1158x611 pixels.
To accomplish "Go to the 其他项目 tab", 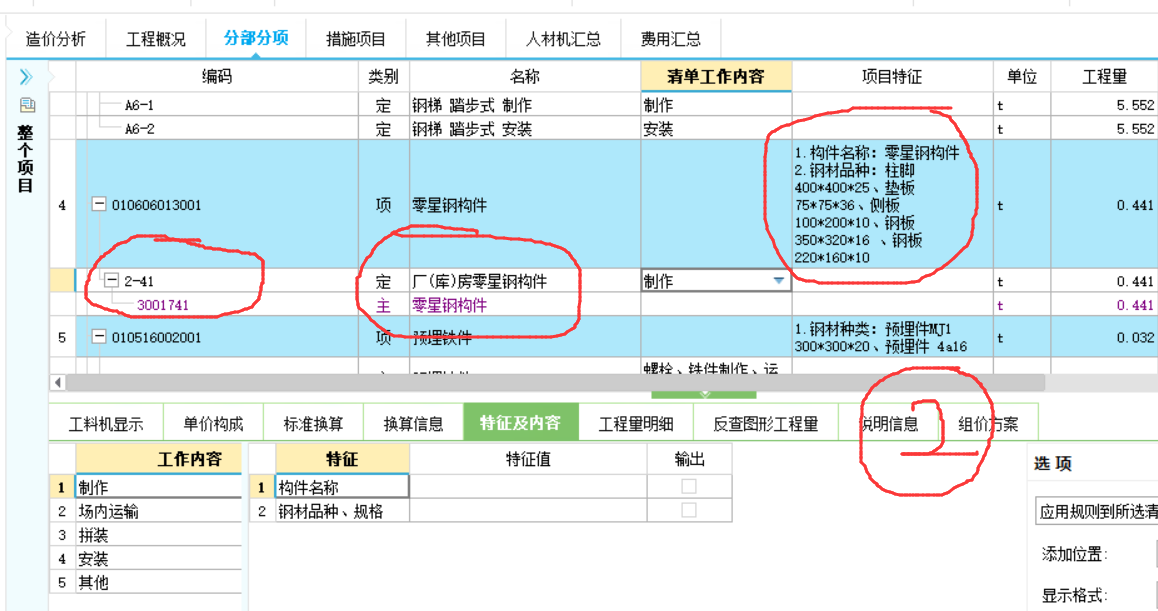I will [x=456, y=38].
